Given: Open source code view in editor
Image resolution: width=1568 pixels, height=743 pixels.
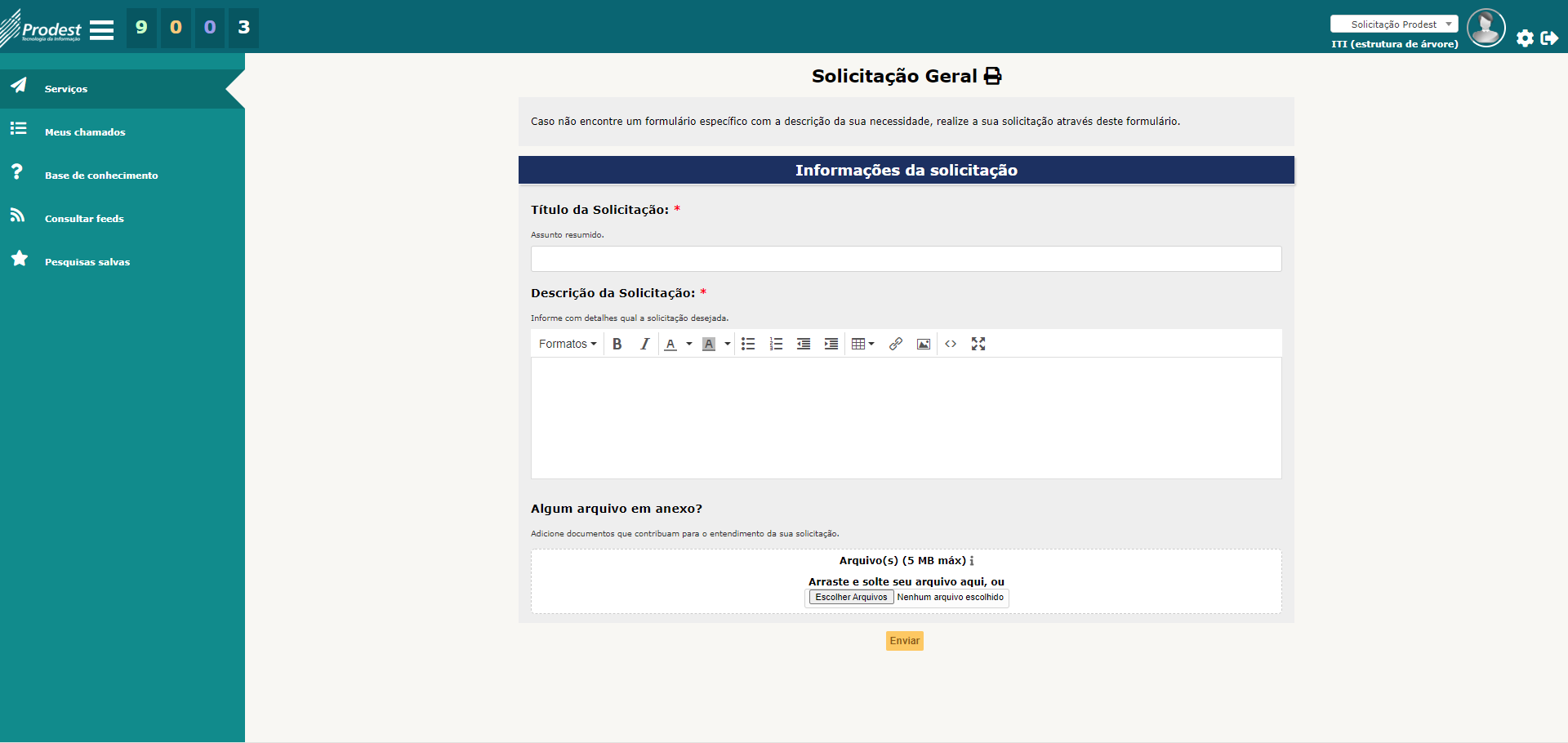Looking at the screenshot, I should point(951,344).
